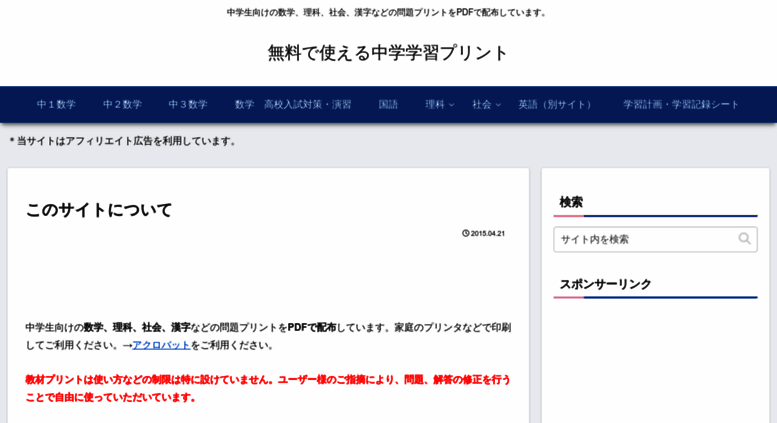Open the 中3数学 menu item
Screen dimensions: 777x423
(188, 105)
